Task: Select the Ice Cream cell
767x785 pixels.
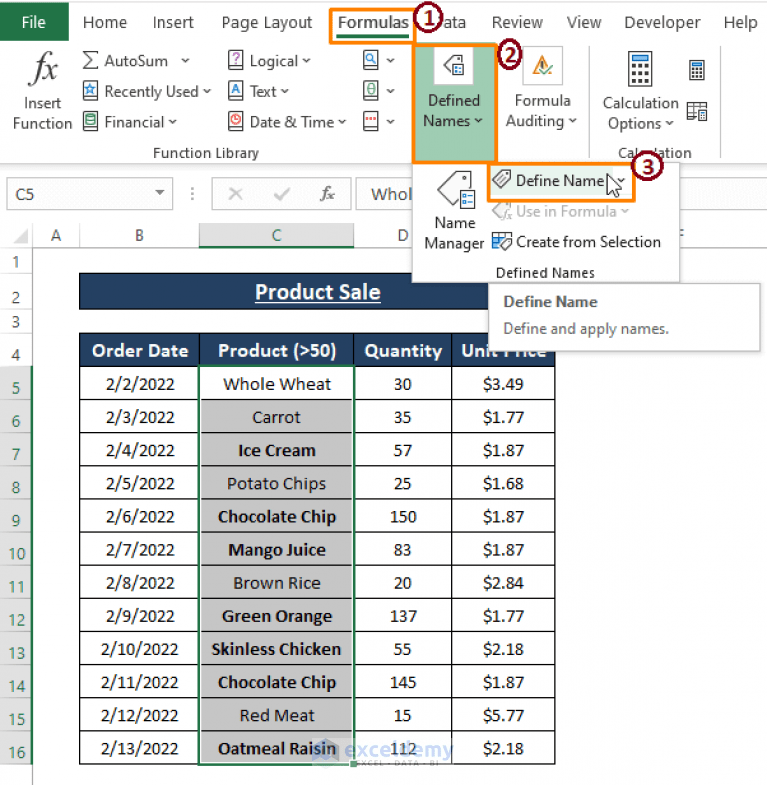Action: [x=276, y=450]
